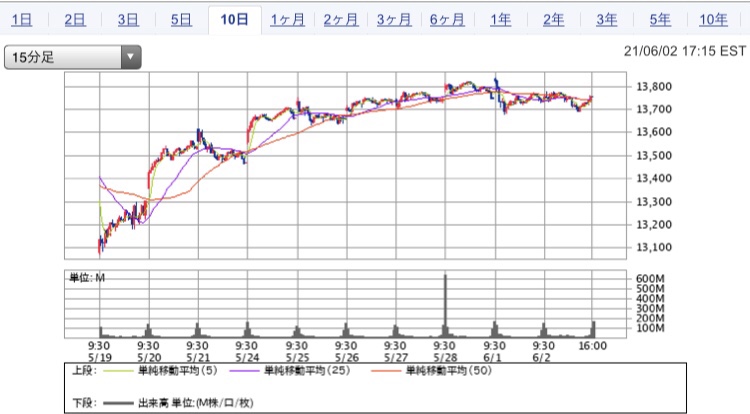Open the 2ヶ月 chart range
Screen dimensions: 750x414
coord(341,20)
